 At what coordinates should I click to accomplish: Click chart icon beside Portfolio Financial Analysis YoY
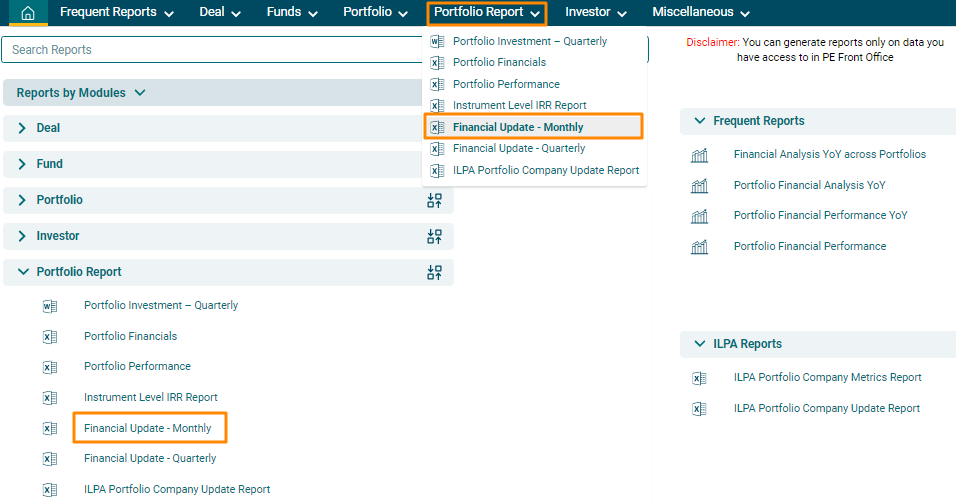[699, 186]
